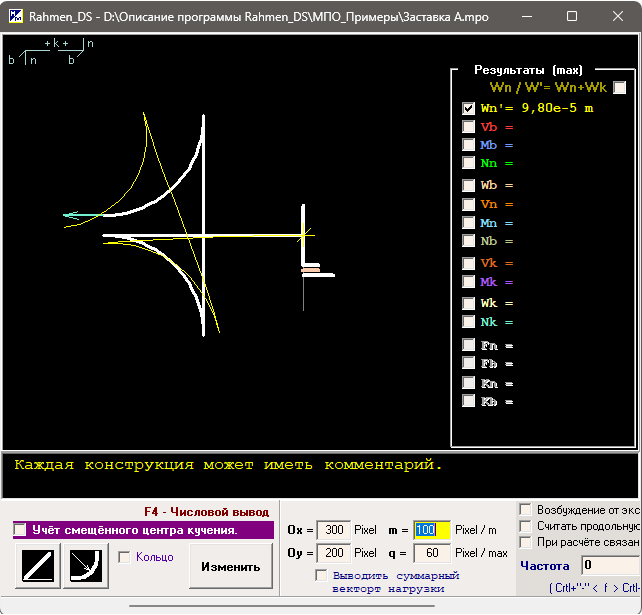This screenshot has height=615, width=642.
Task: Click the Частота frequency input field
Action: [610, 566]
